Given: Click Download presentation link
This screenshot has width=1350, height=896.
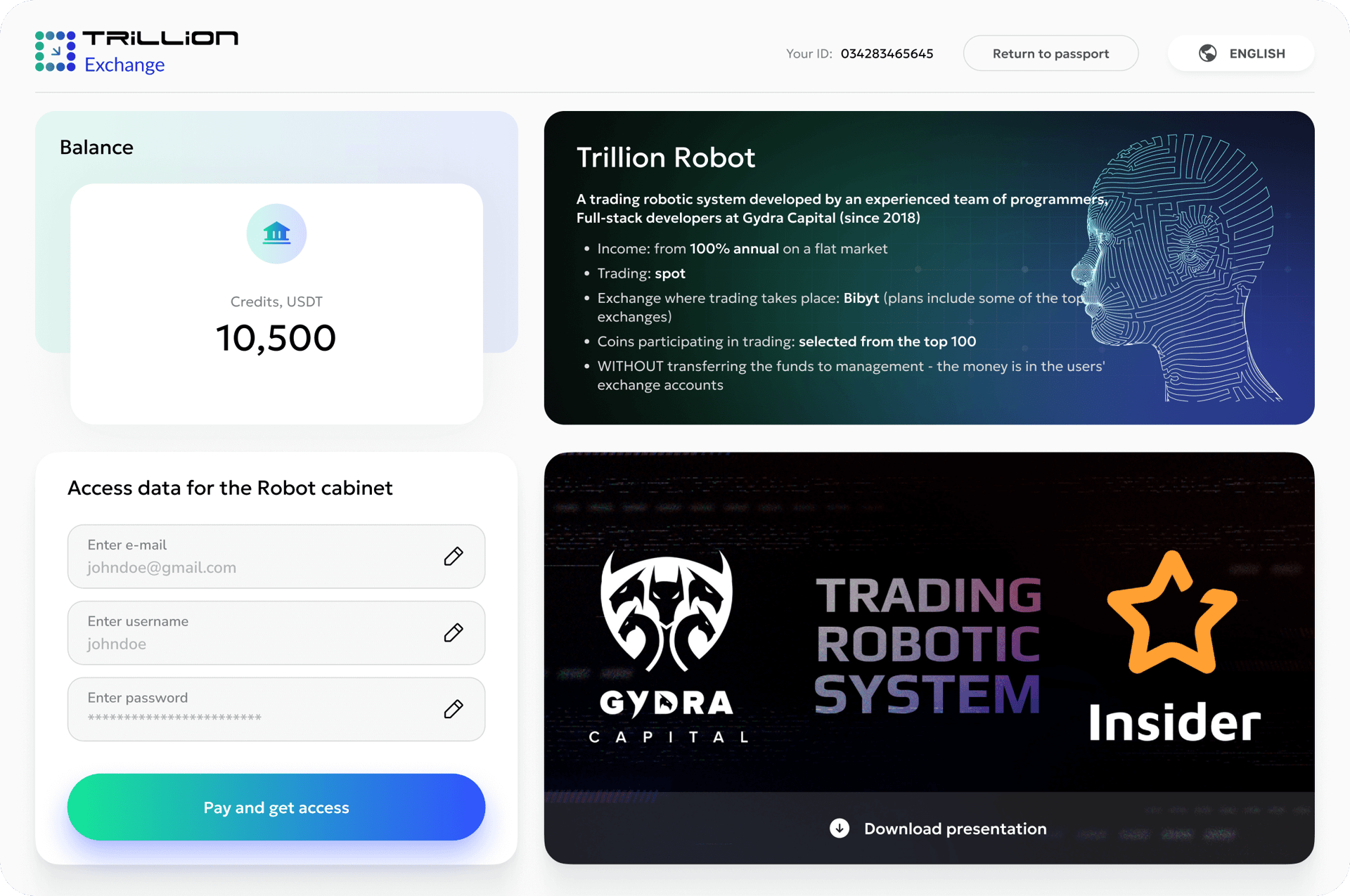Looking at the screenshot, I should coord(954,829).
